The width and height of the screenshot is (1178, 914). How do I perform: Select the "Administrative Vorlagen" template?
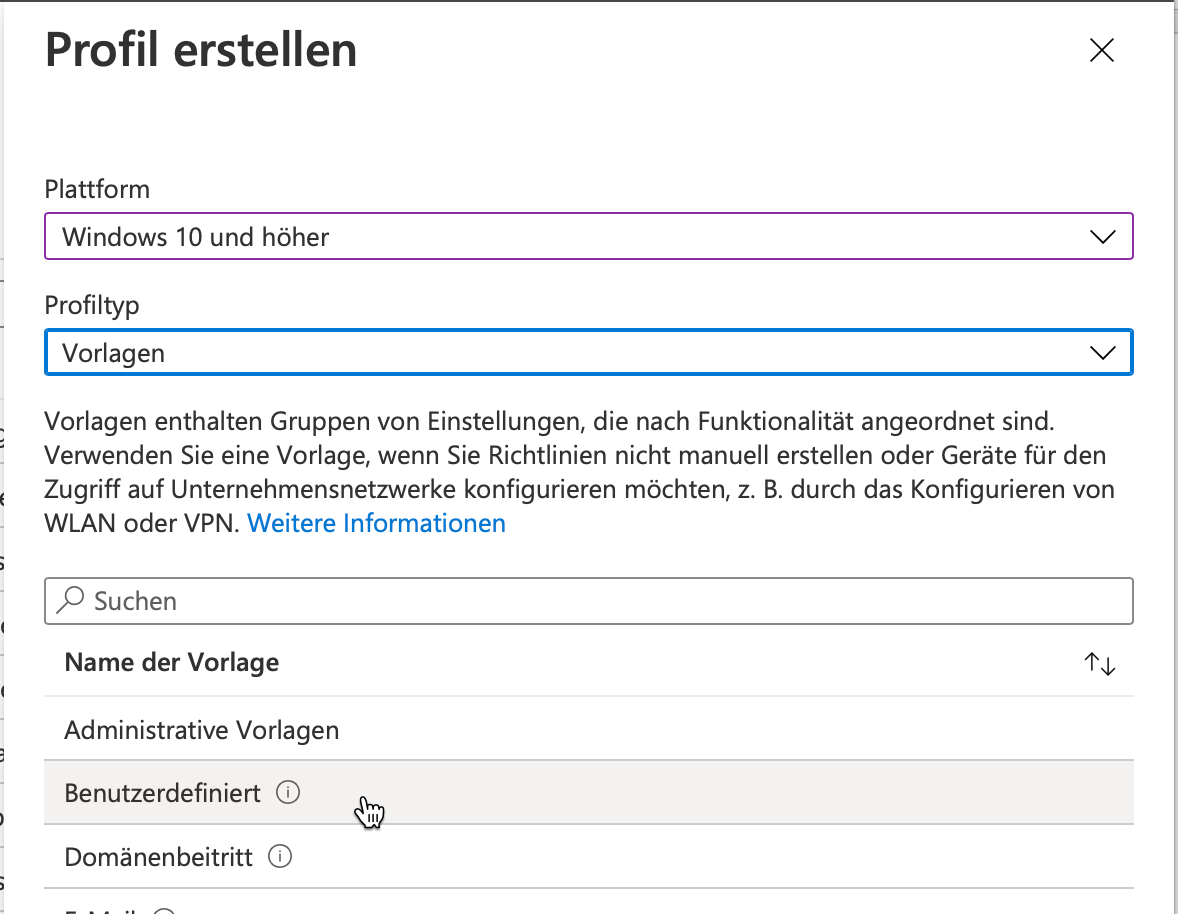point(201,729)
